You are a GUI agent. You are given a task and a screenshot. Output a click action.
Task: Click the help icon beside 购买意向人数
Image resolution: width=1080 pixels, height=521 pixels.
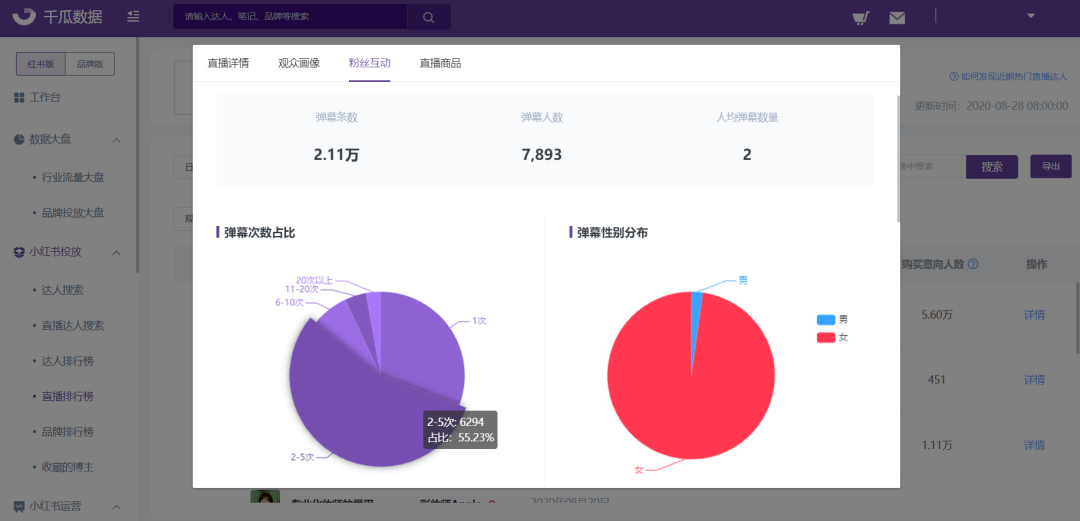pyautogui.click(x=973, y=264)
